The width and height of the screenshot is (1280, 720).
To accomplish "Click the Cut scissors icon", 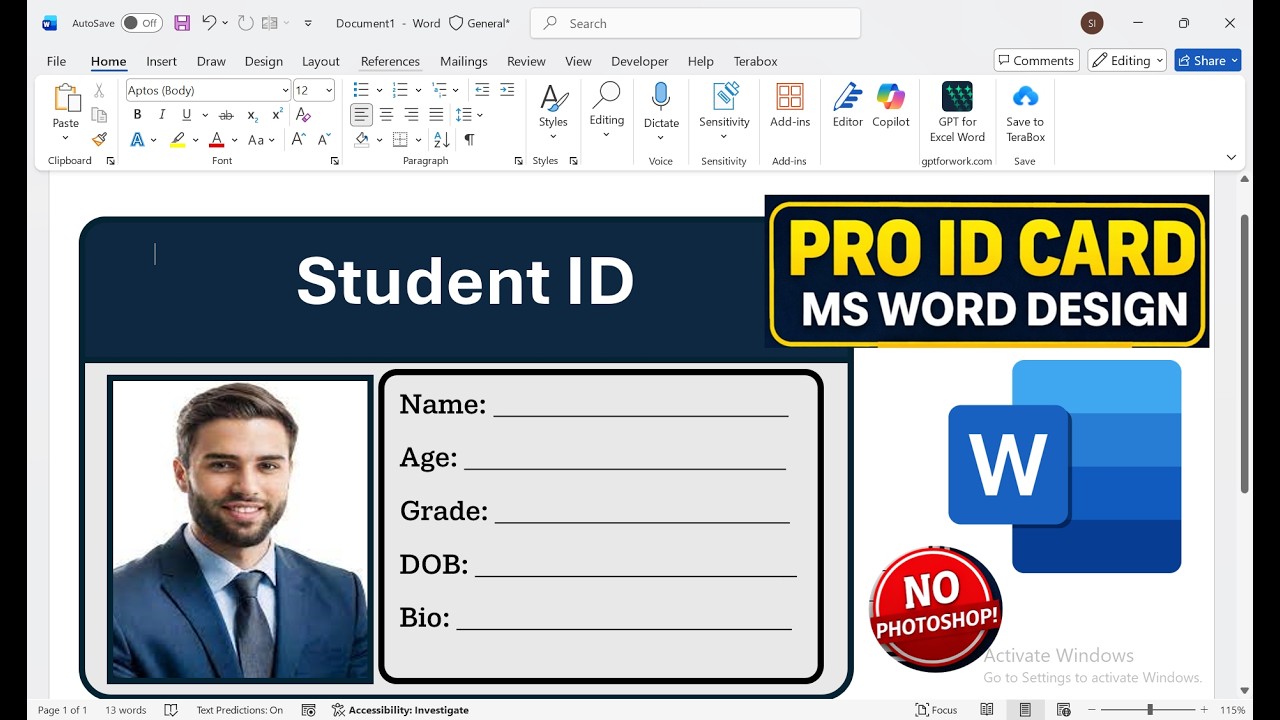I will pos(99,90).
